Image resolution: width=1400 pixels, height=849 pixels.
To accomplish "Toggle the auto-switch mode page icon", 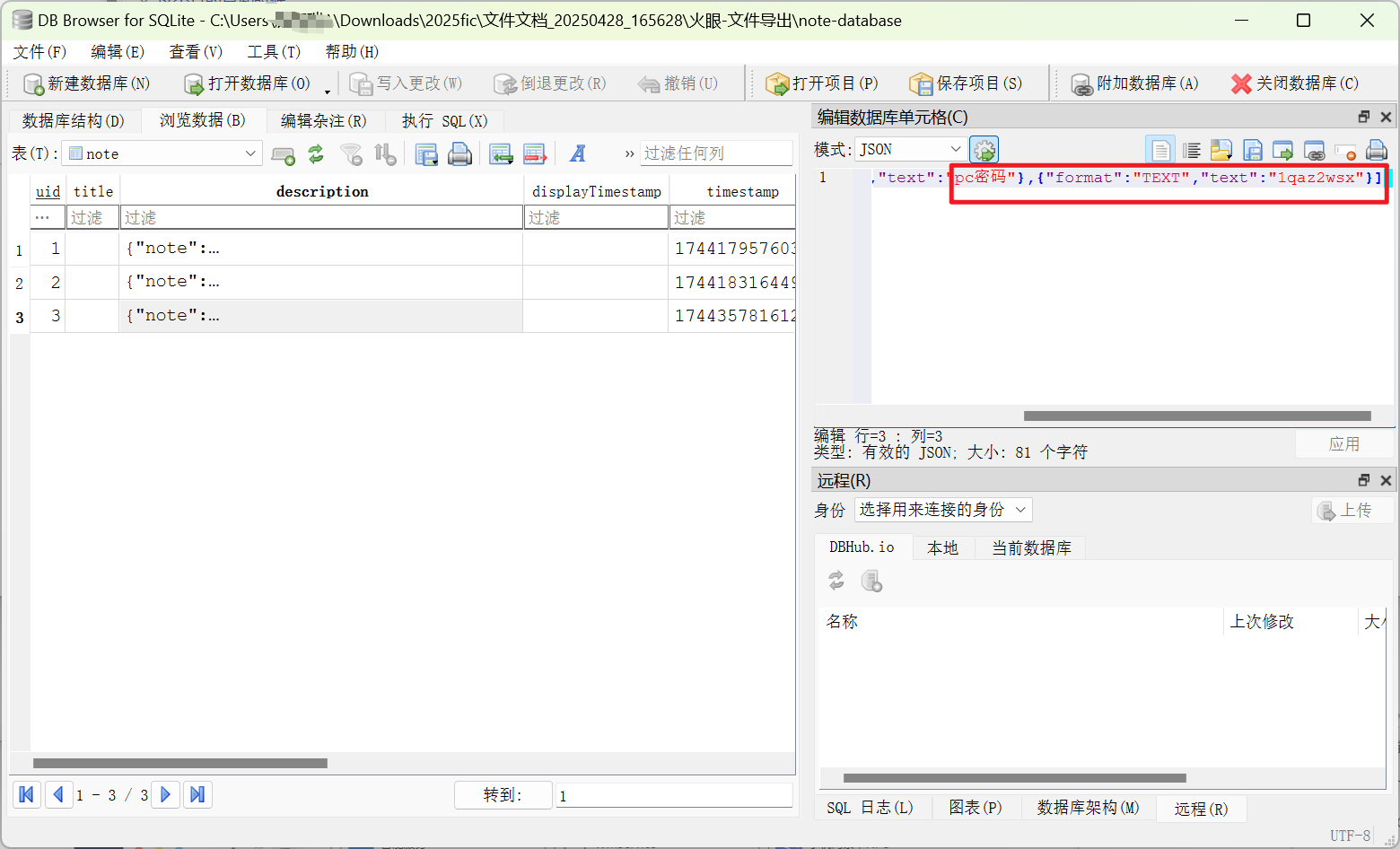I will 1160,150.
